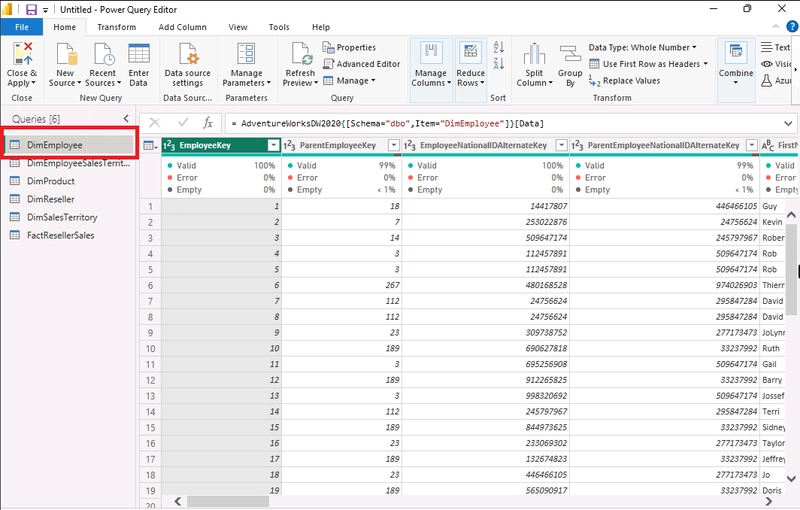Click the Reduce Rows icon
Viewport: 800px width, 510px height.
coord(470,54)
